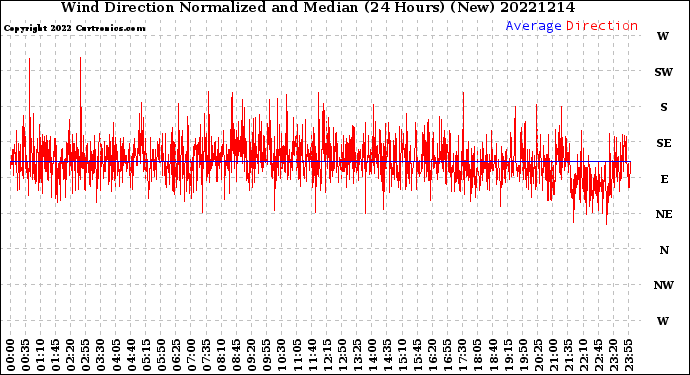Click the 00:00 time label
The width and height of the screenshot is (690, 375).
tap(11, 355)
